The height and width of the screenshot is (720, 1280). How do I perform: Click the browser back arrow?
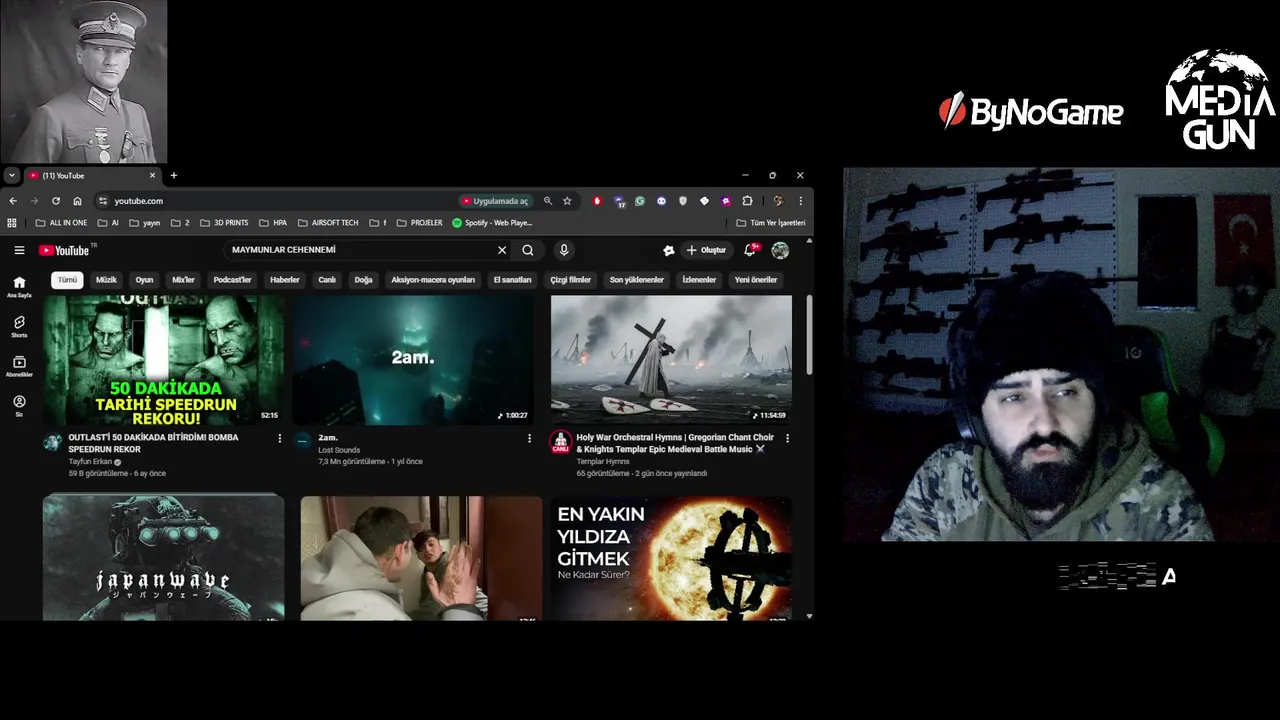point(13,201)
